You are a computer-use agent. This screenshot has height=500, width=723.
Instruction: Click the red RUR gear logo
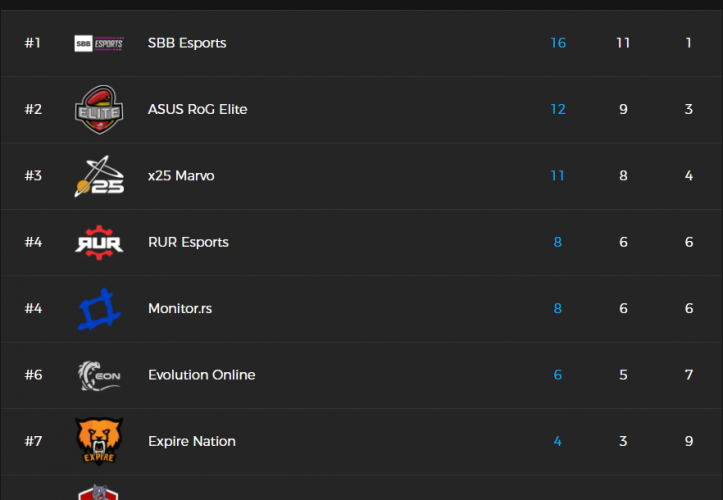(x=99, y=242)
